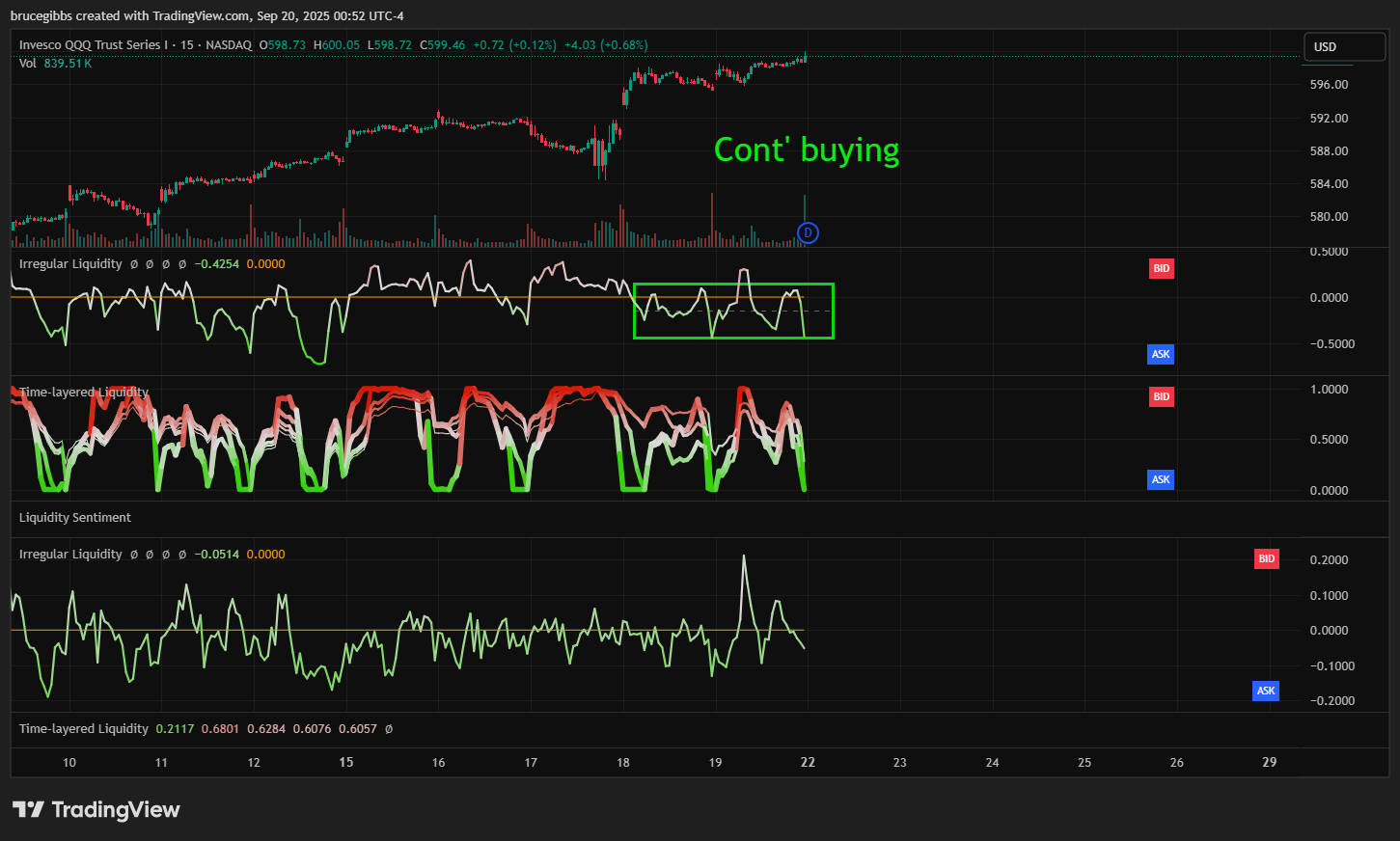
Task: Click the 0.6284 indicator value
Action: tap(266, 728)
